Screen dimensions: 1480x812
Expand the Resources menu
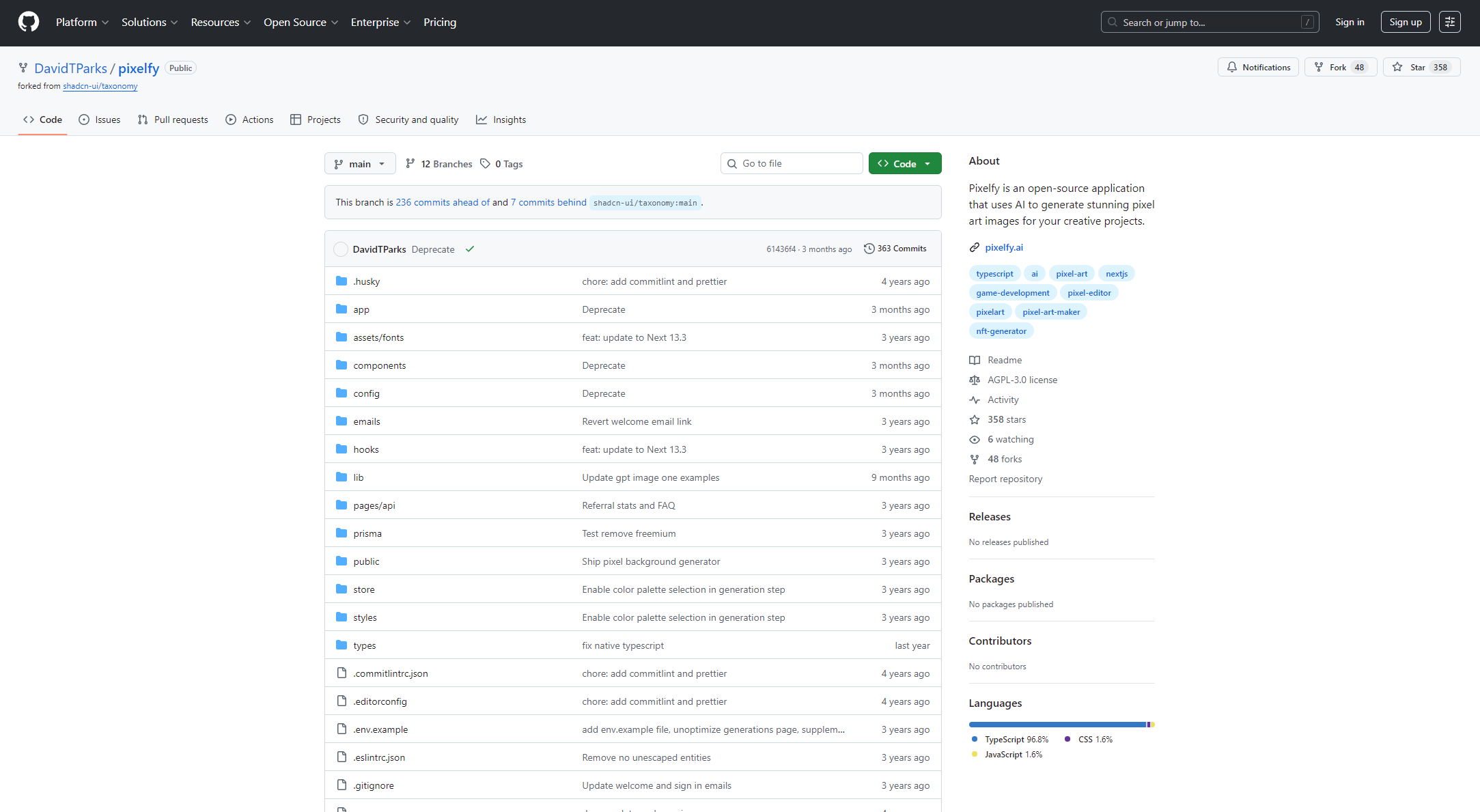point(221,23)
